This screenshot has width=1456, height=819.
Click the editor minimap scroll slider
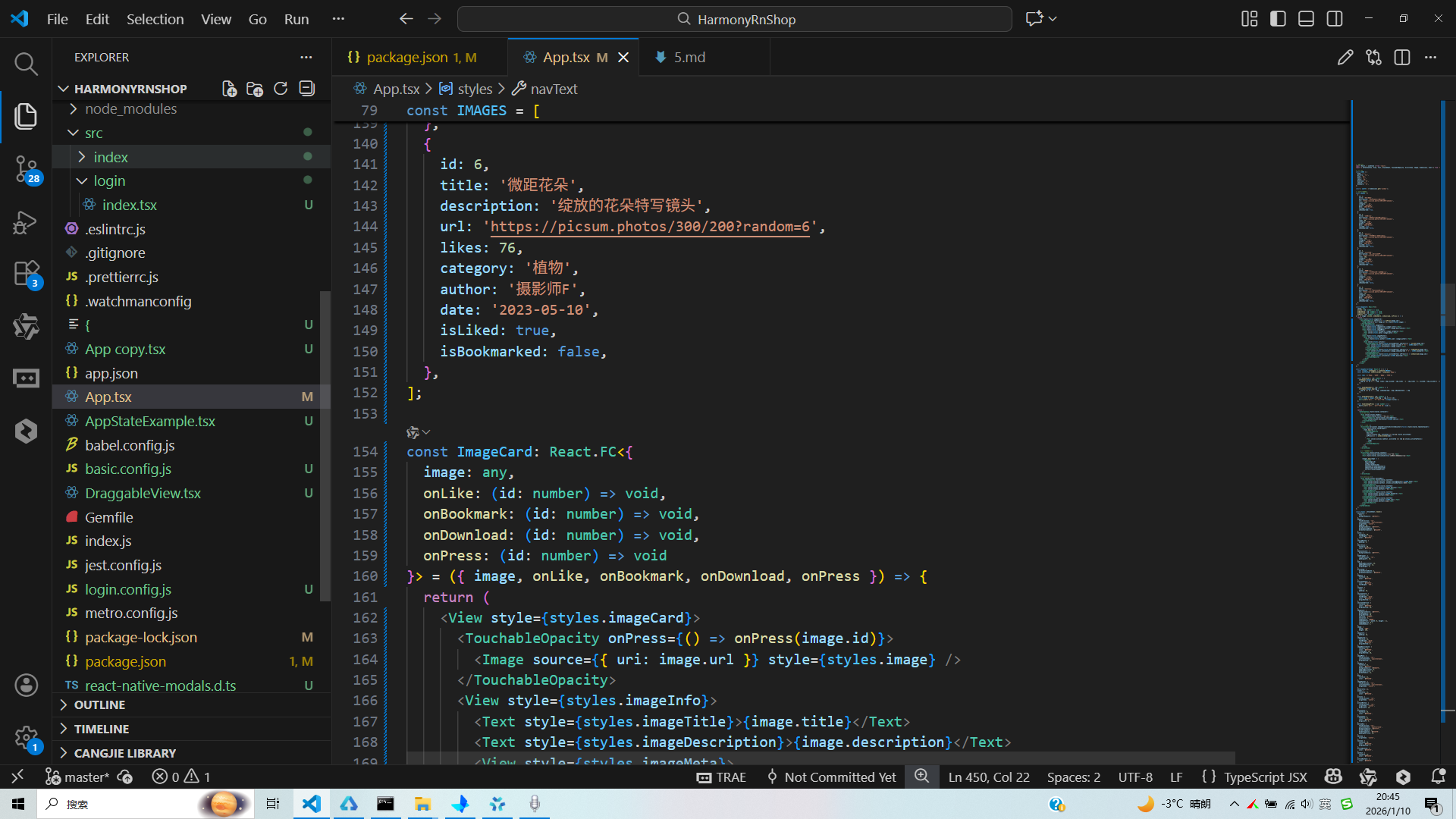[x=1447, y=303]
